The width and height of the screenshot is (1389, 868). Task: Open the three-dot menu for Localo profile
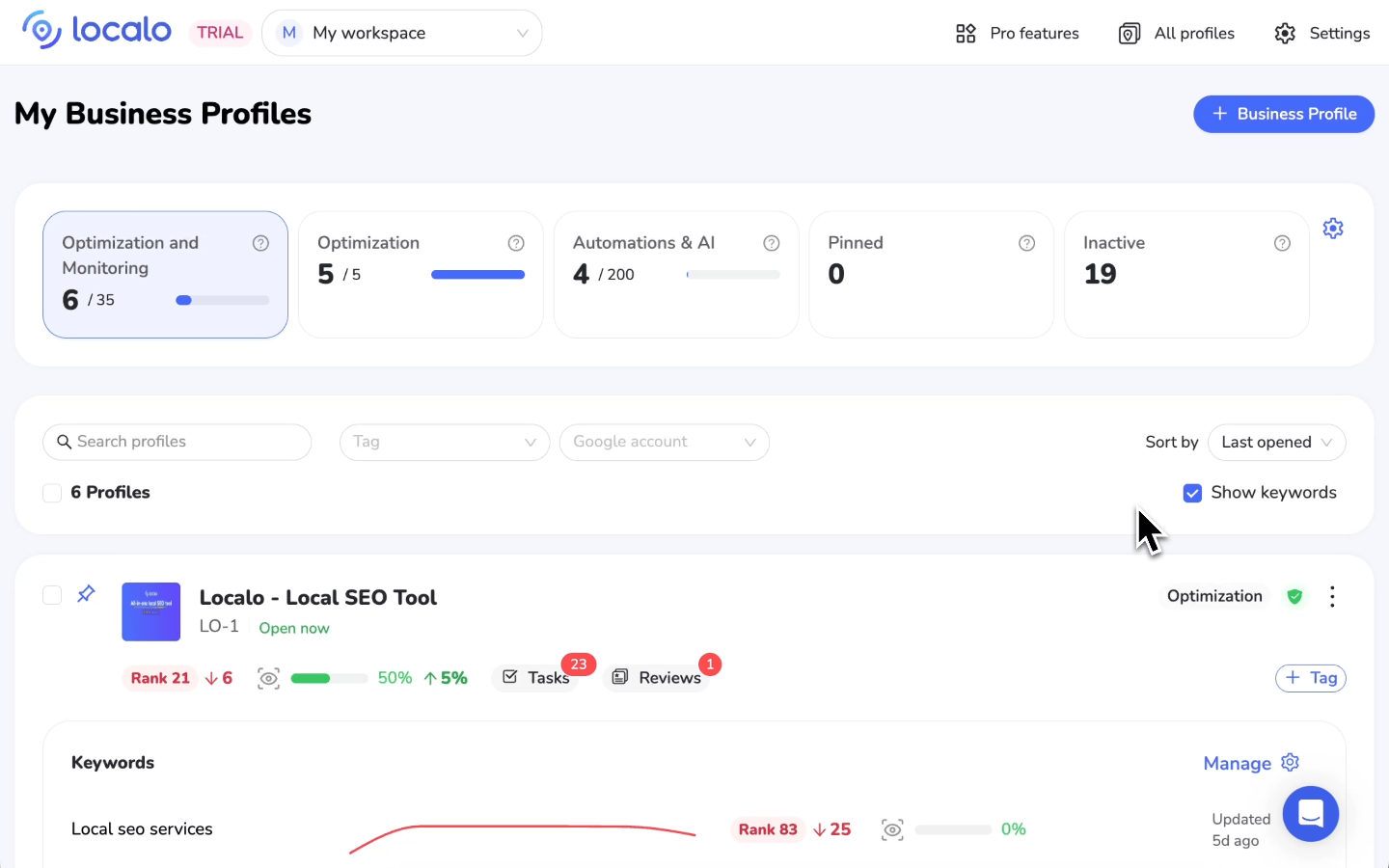pyautogui.click(x=1332, y=597)
